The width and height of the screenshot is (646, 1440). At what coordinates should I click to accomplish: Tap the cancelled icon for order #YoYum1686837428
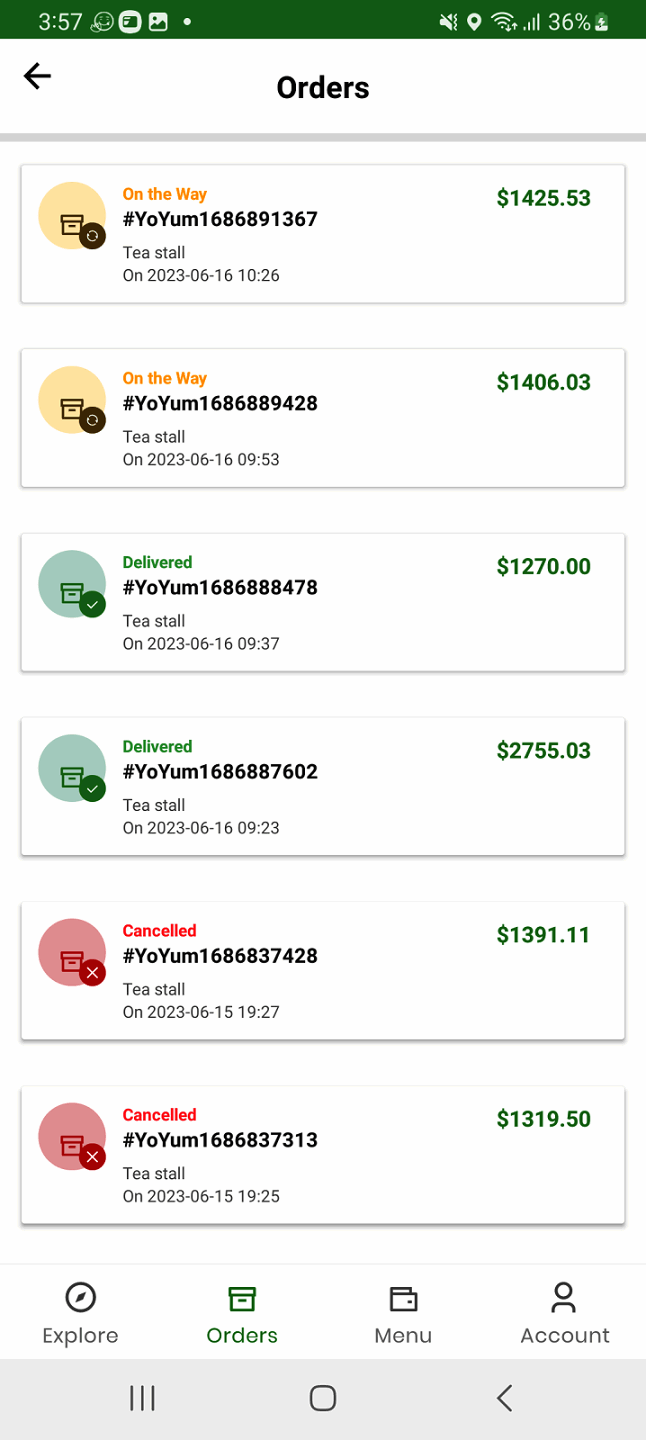(x=72, y=952)
